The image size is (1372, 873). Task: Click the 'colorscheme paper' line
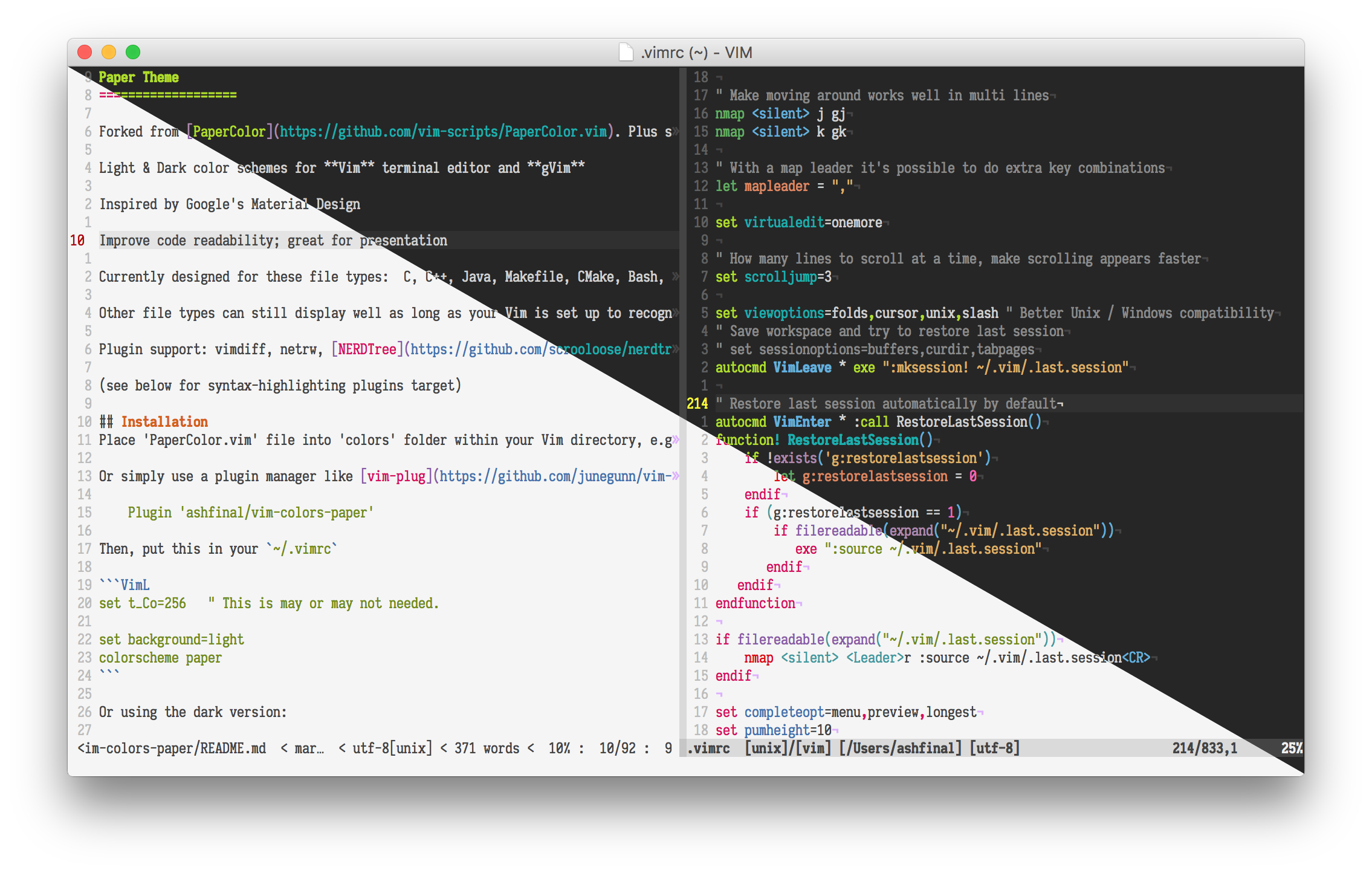(160, 658)
